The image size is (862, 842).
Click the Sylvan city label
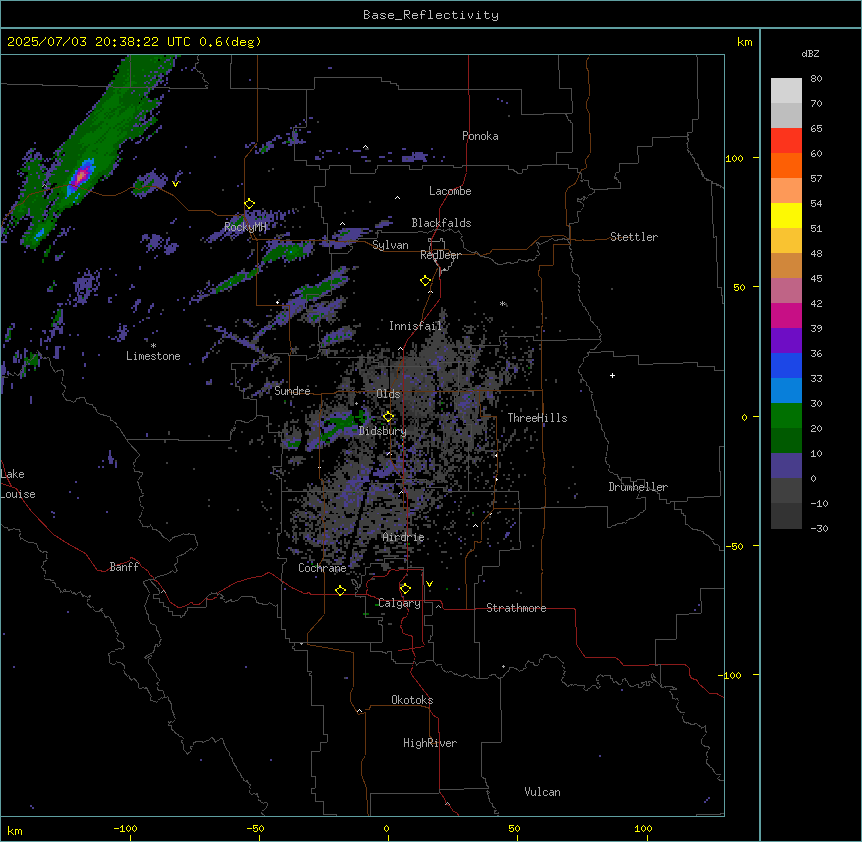tap(390, 245)
